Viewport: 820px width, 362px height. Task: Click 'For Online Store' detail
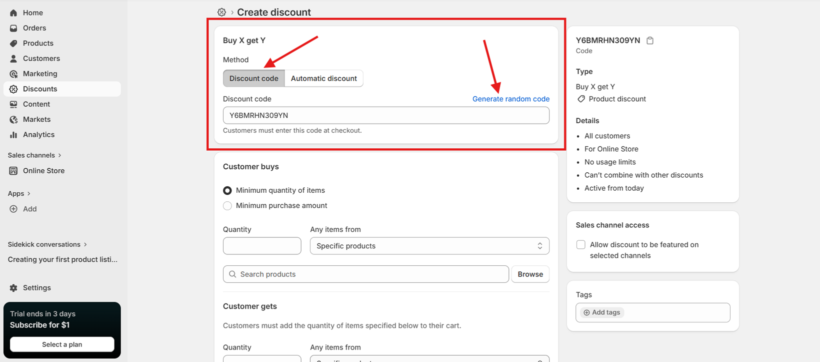pos(611,149)
